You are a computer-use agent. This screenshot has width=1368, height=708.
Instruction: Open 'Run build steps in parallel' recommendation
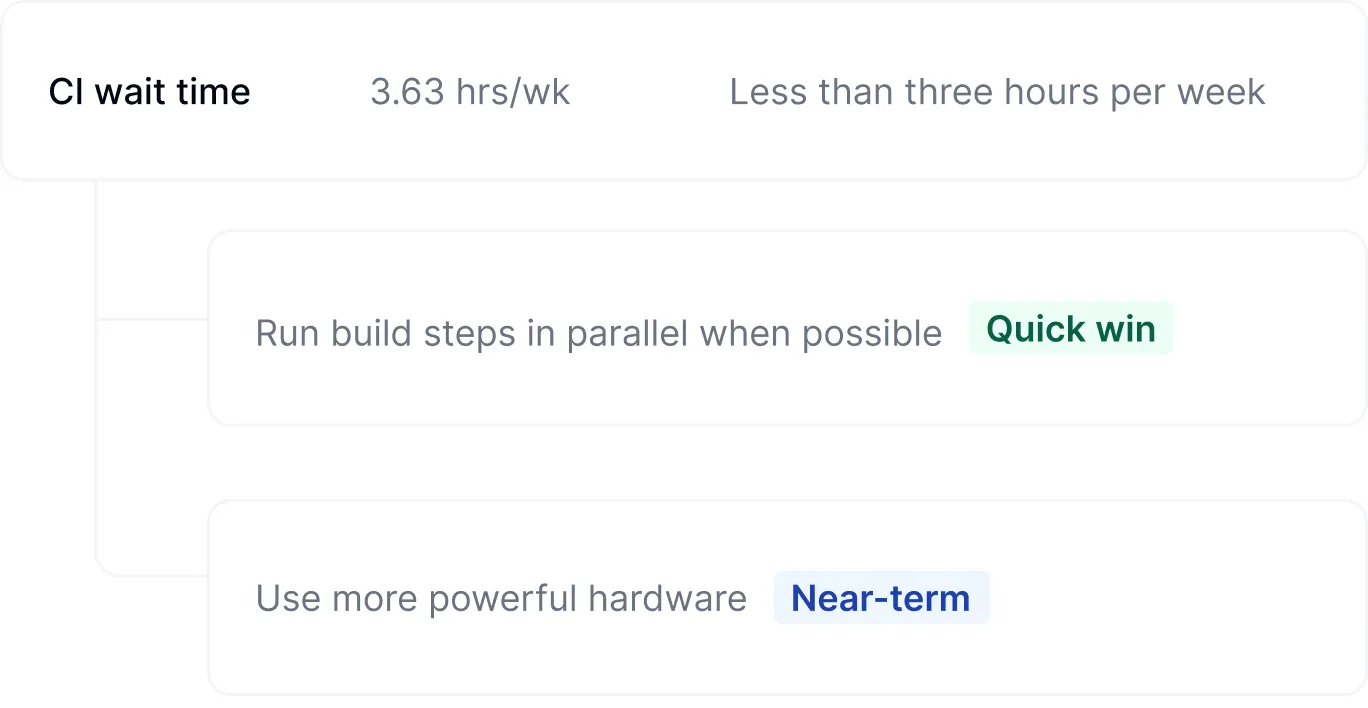pyautogui.click(x=598, y=333)
